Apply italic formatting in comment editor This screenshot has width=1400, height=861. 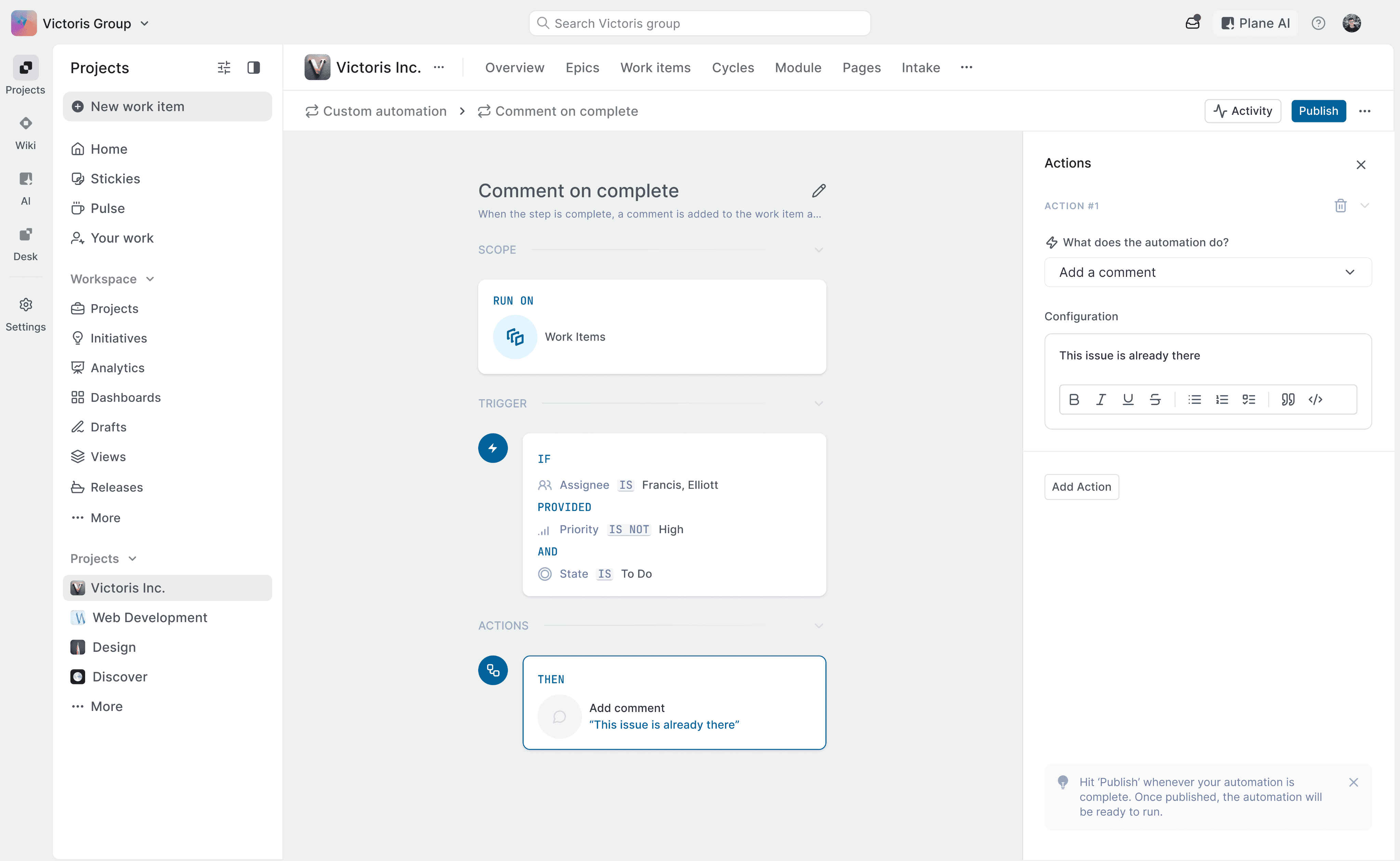[x=1101, y=399]
